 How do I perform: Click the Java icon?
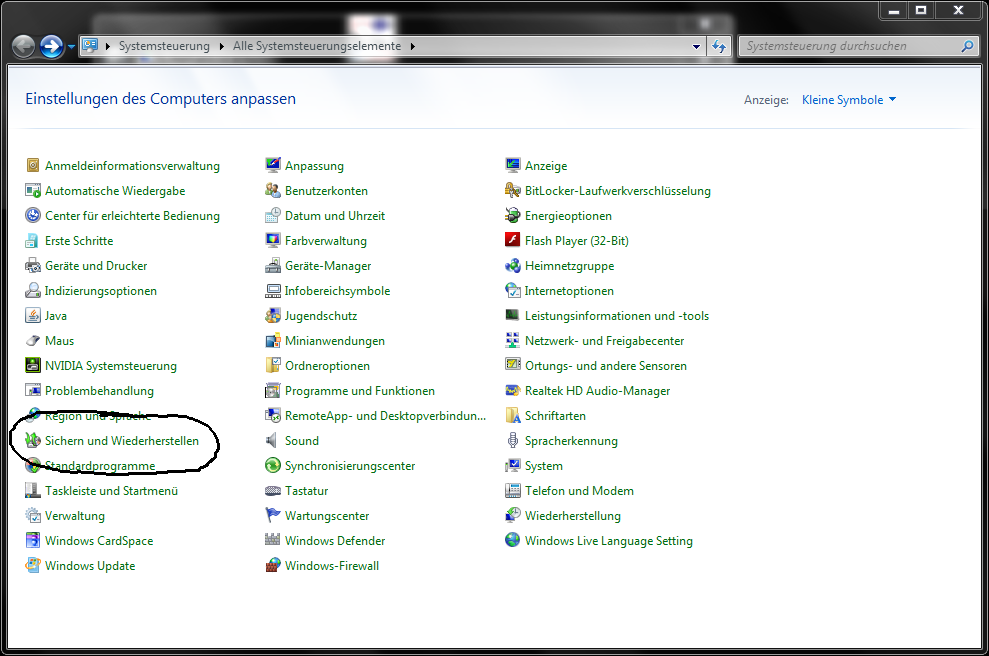click(34, 316)
